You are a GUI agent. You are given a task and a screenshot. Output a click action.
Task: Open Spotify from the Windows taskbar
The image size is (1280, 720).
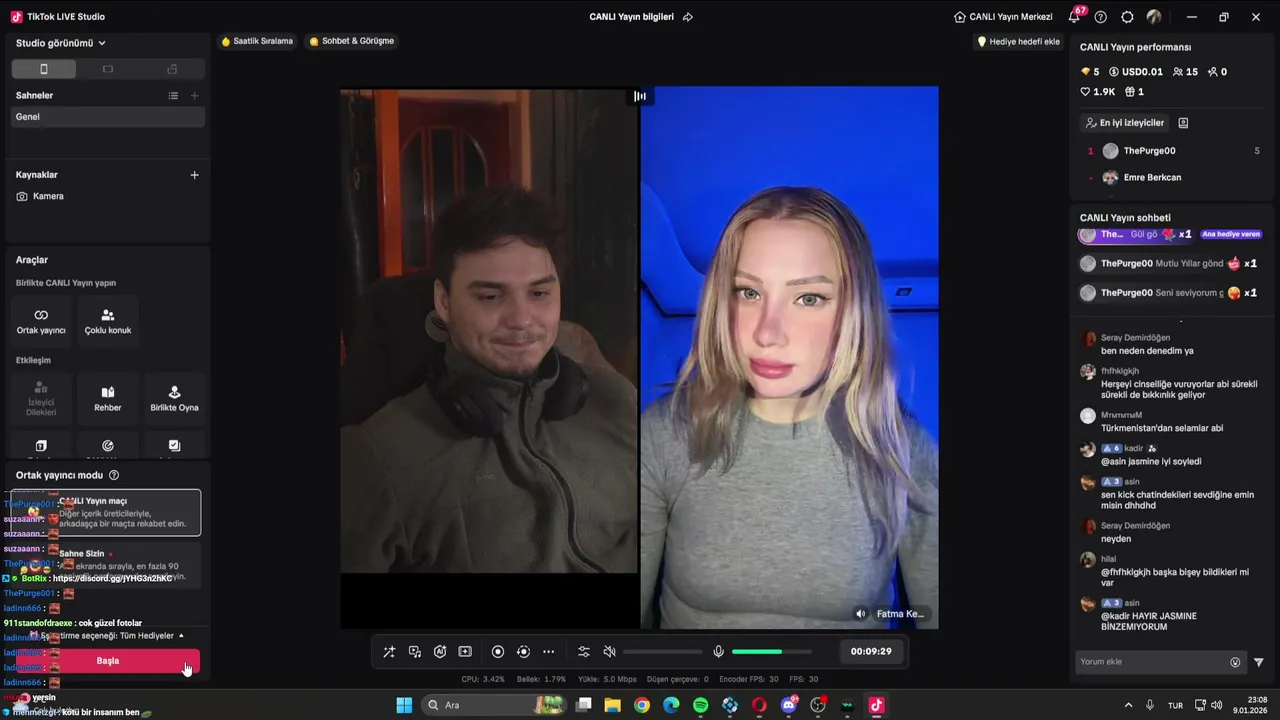[x=701, y=705]
